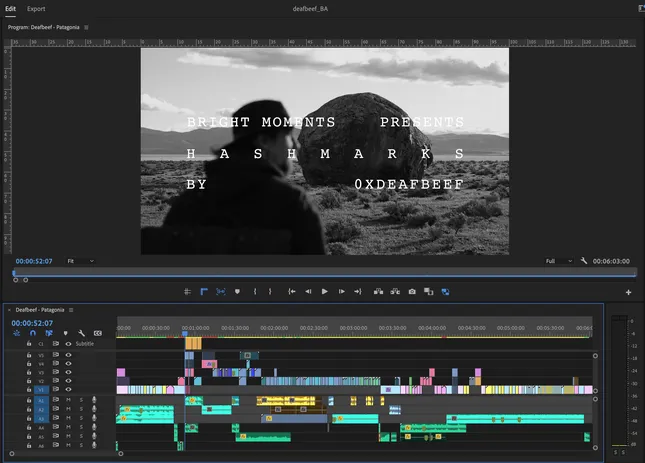Image resolution: width=645 pixels, height=463 pixels.
Task: Click video tracks vertical zoom handle
Action: 595,356
